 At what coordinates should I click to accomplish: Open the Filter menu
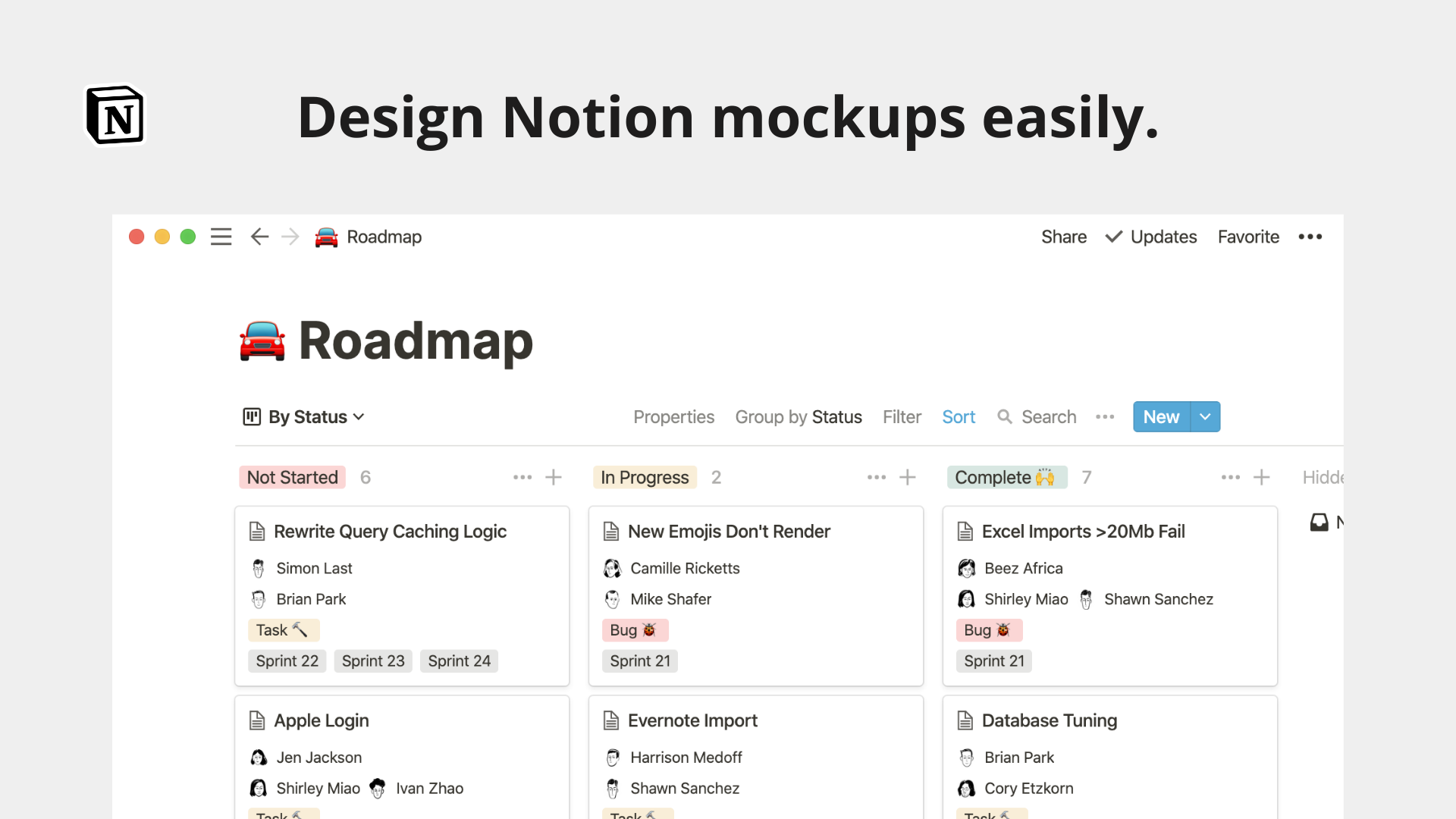(x=902, y=416)
